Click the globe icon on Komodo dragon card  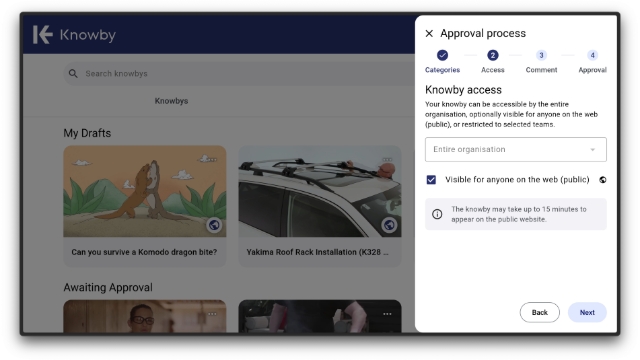[x=214, y=225]
